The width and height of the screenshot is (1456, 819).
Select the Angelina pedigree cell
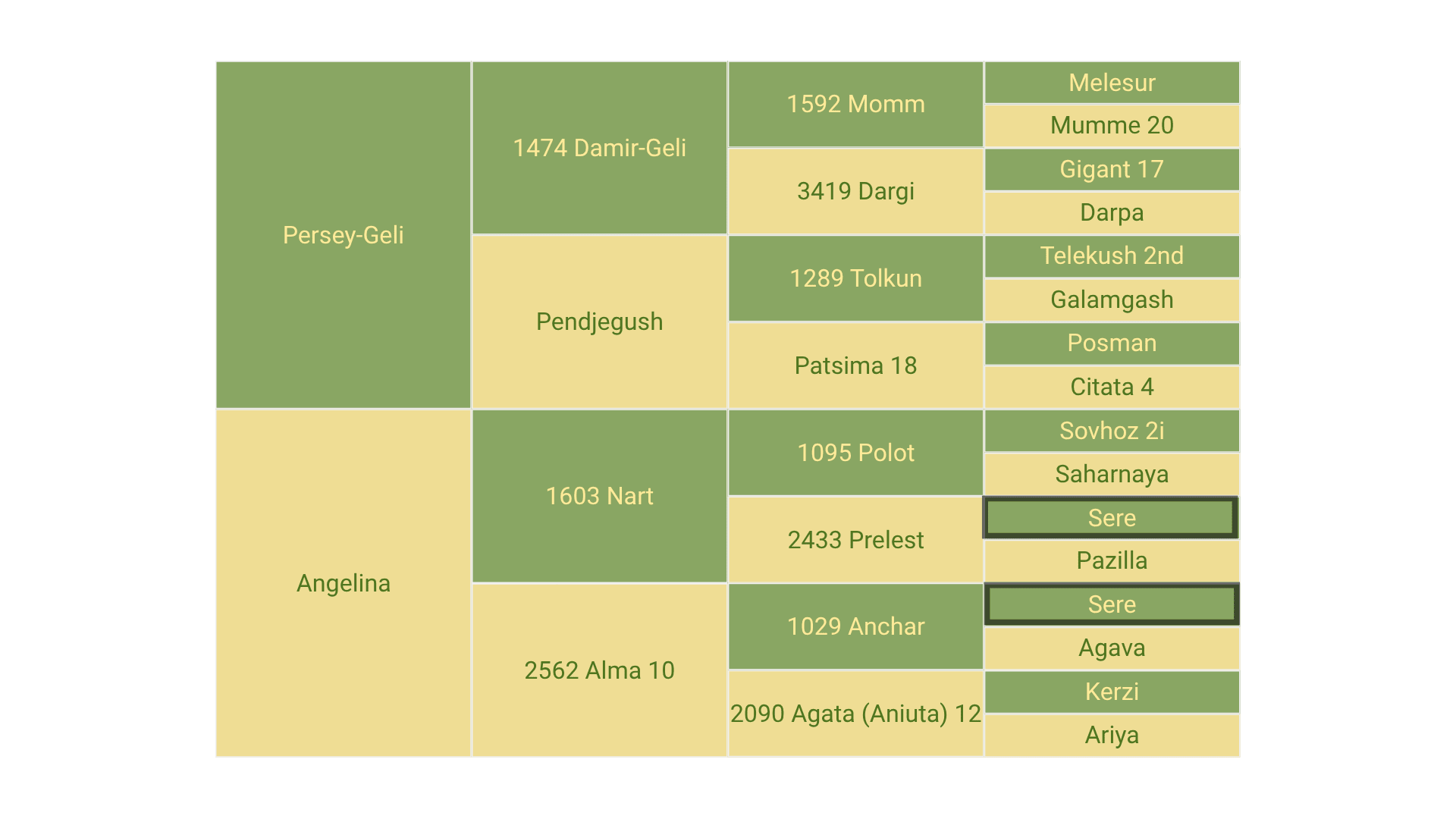click(344, 583)
